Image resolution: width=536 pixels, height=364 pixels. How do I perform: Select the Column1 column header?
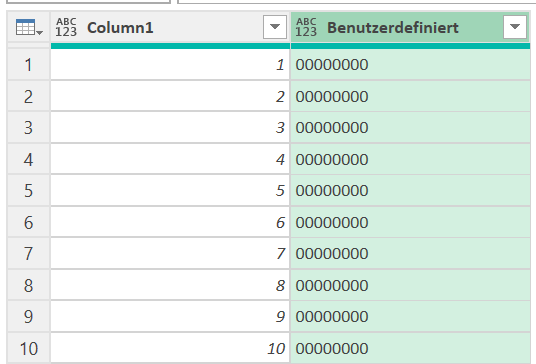[170, 27]
